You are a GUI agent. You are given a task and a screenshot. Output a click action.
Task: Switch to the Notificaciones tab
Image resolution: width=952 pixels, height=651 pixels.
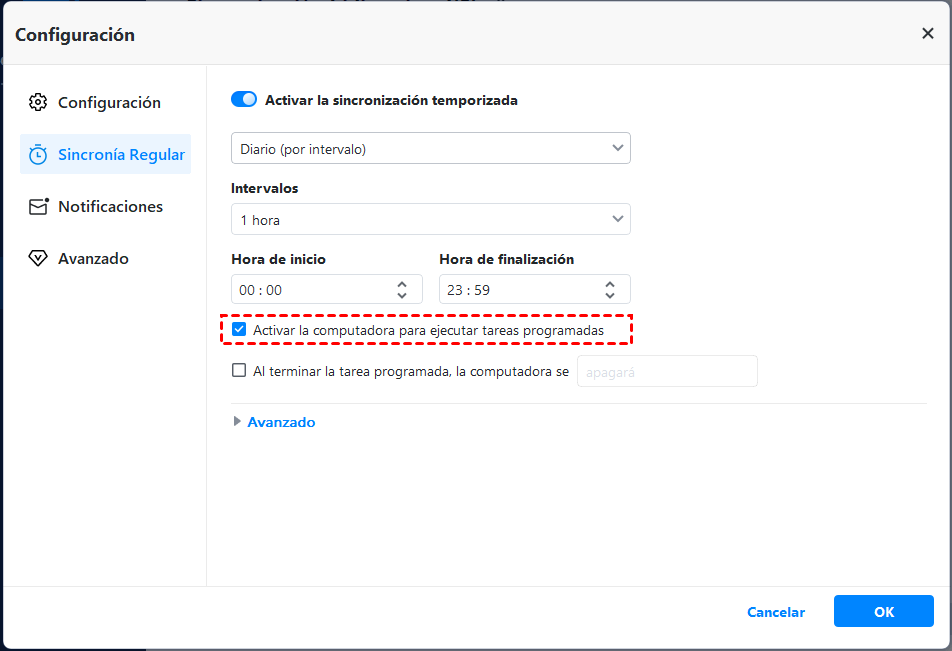coord(110,207)
